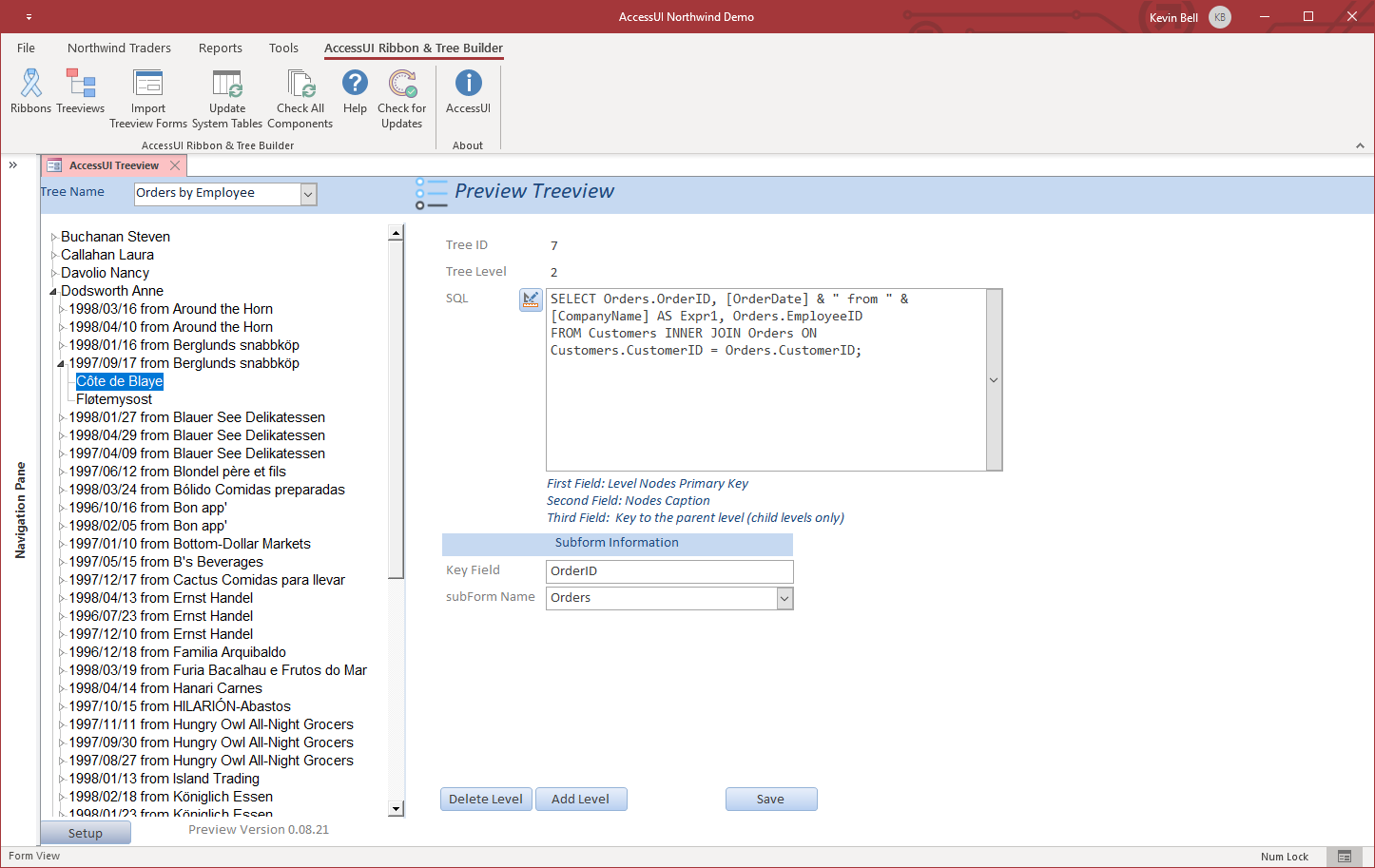This screenshot has height=868, width=1375.
Task: Open Quick Access Toolbar customize arrow
Action: point(29,17)
